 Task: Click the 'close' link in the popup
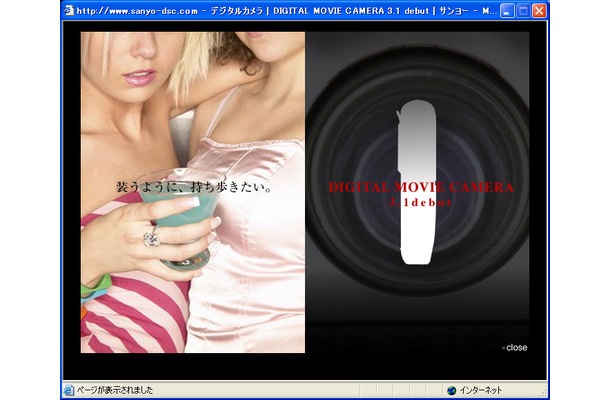point(515,347)
